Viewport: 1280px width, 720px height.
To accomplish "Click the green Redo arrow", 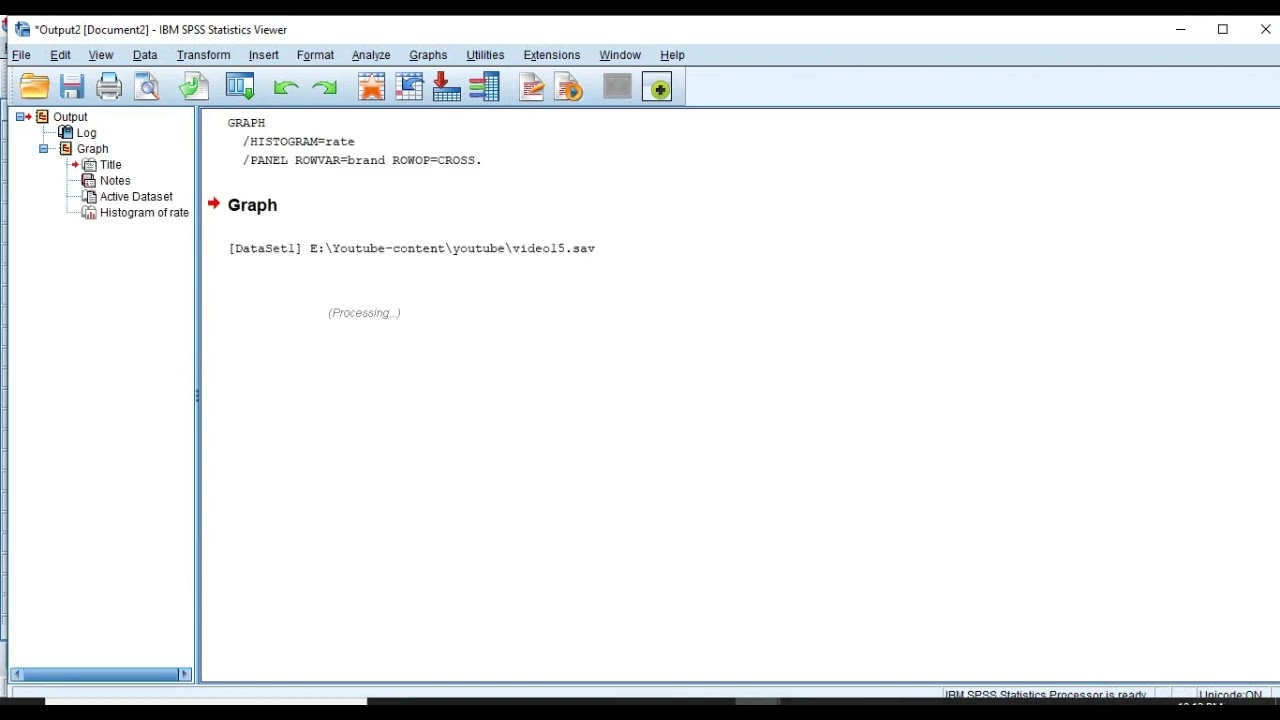I will coord(325,88).
